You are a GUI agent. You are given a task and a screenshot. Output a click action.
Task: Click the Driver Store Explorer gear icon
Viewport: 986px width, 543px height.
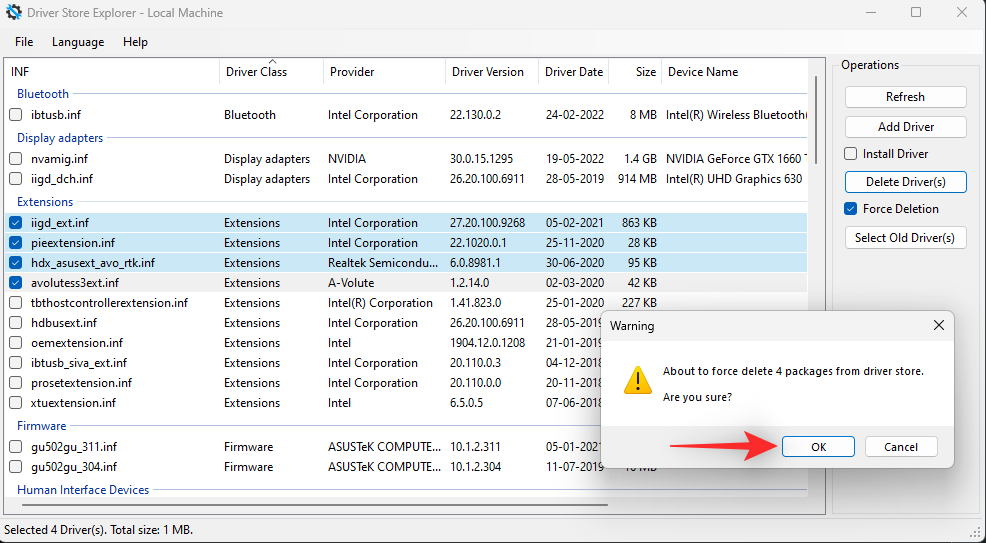pos(13,13)
